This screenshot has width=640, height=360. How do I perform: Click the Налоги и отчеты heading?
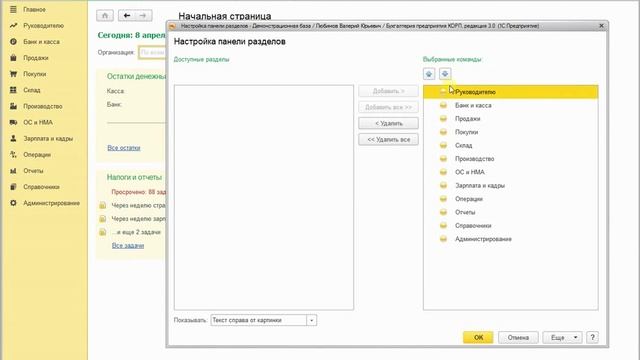click(134, 177)
